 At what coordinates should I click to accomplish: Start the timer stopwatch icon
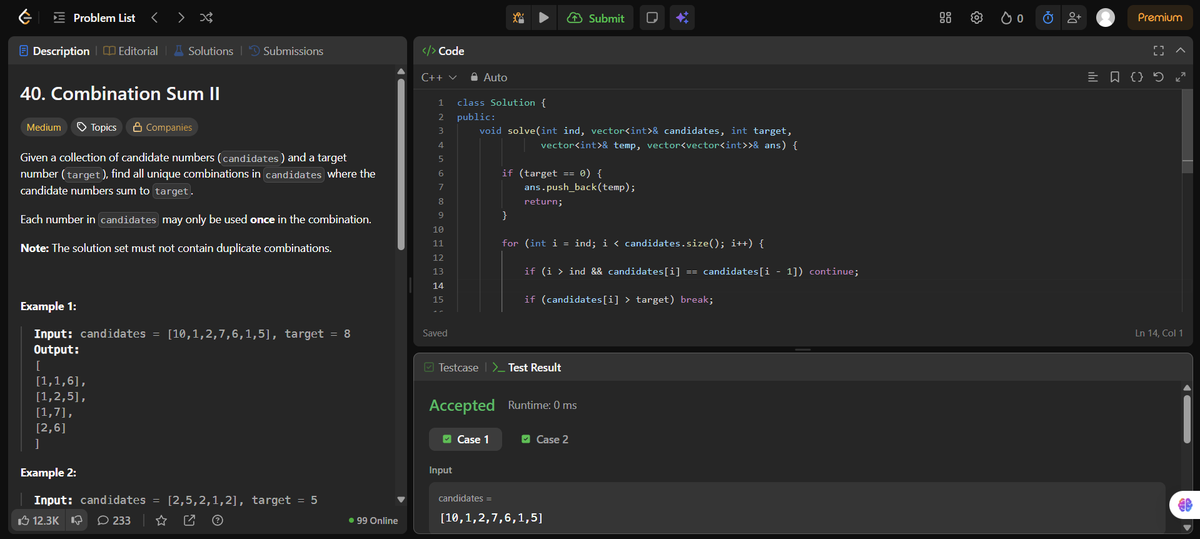(x=1048, y=18)
